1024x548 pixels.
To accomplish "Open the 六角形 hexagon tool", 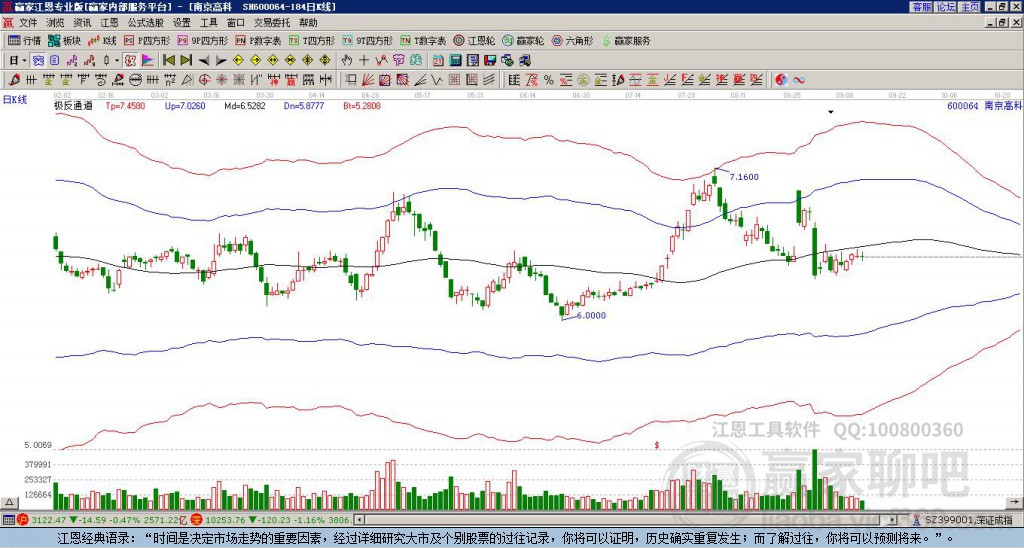I will click(573, 40).
